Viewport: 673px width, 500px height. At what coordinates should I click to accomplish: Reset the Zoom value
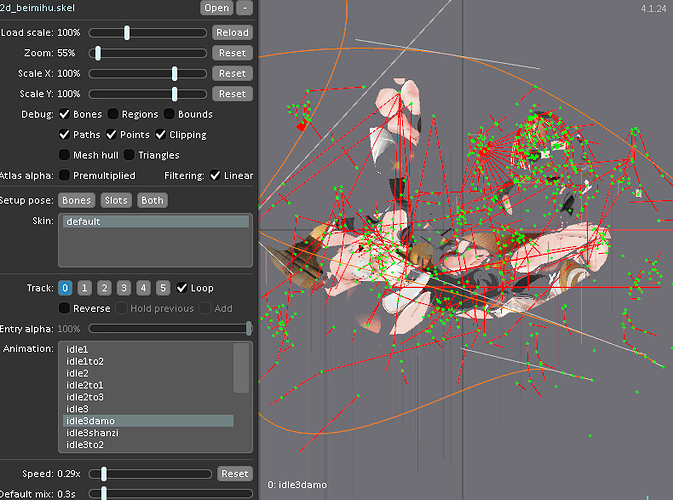coord(232,53)
